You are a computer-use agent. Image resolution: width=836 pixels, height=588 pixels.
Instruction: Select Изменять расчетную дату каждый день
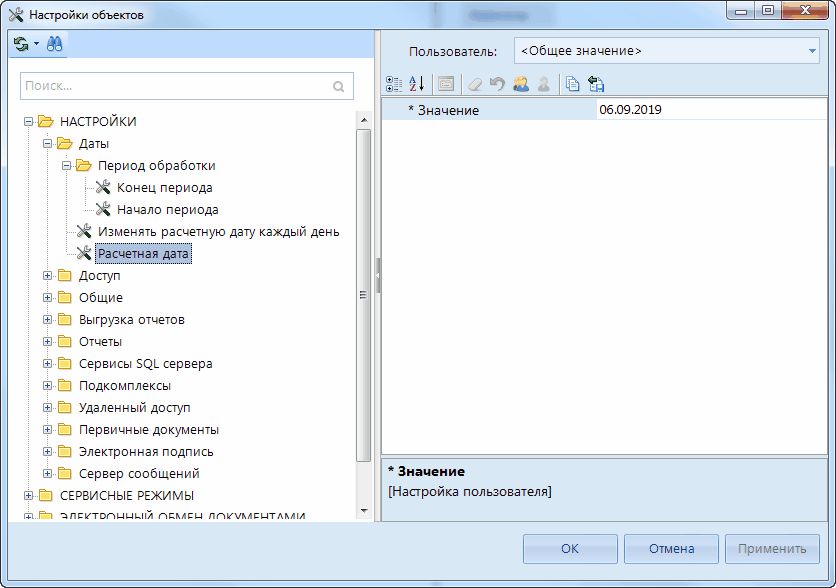tap(218, 231)
